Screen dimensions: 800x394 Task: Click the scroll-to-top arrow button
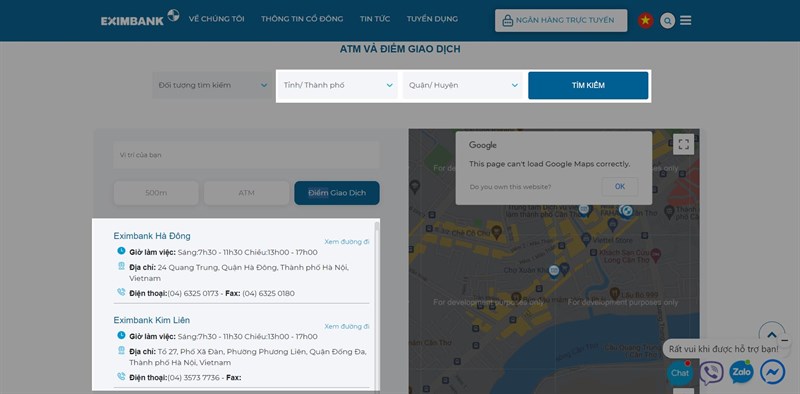click(772, 334)
